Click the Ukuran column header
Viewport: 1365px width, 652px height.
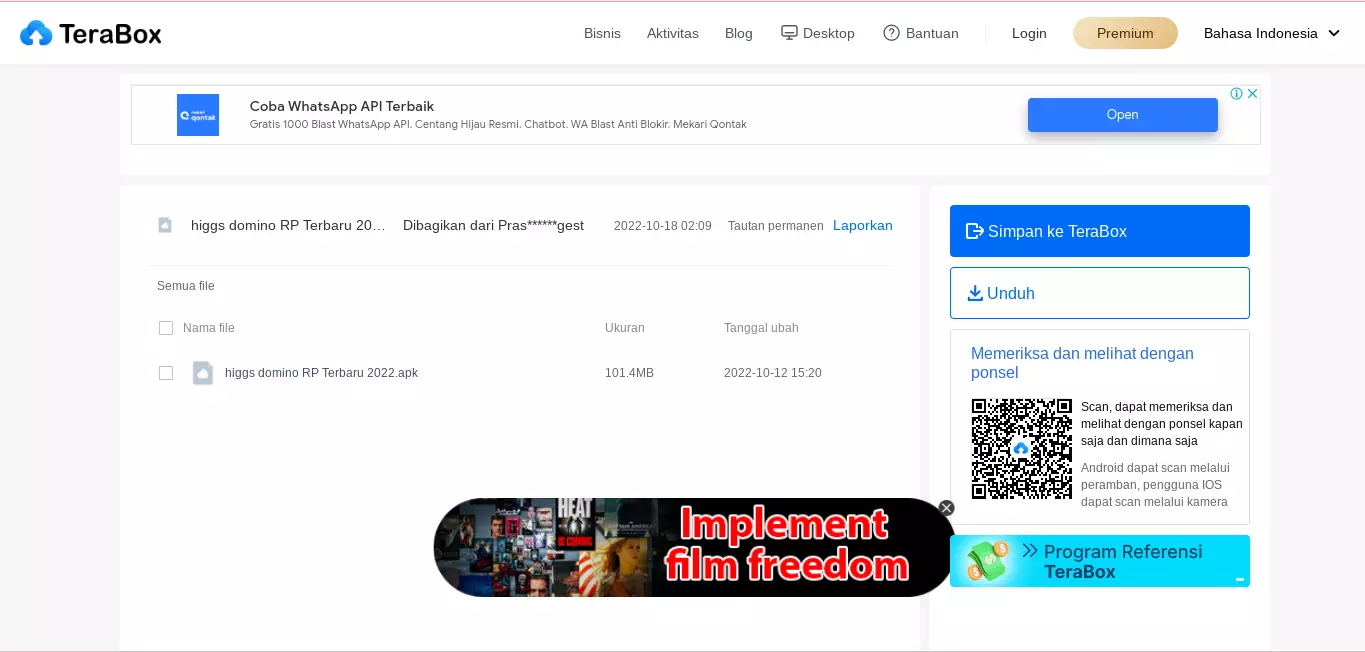[x=625, y=328]
